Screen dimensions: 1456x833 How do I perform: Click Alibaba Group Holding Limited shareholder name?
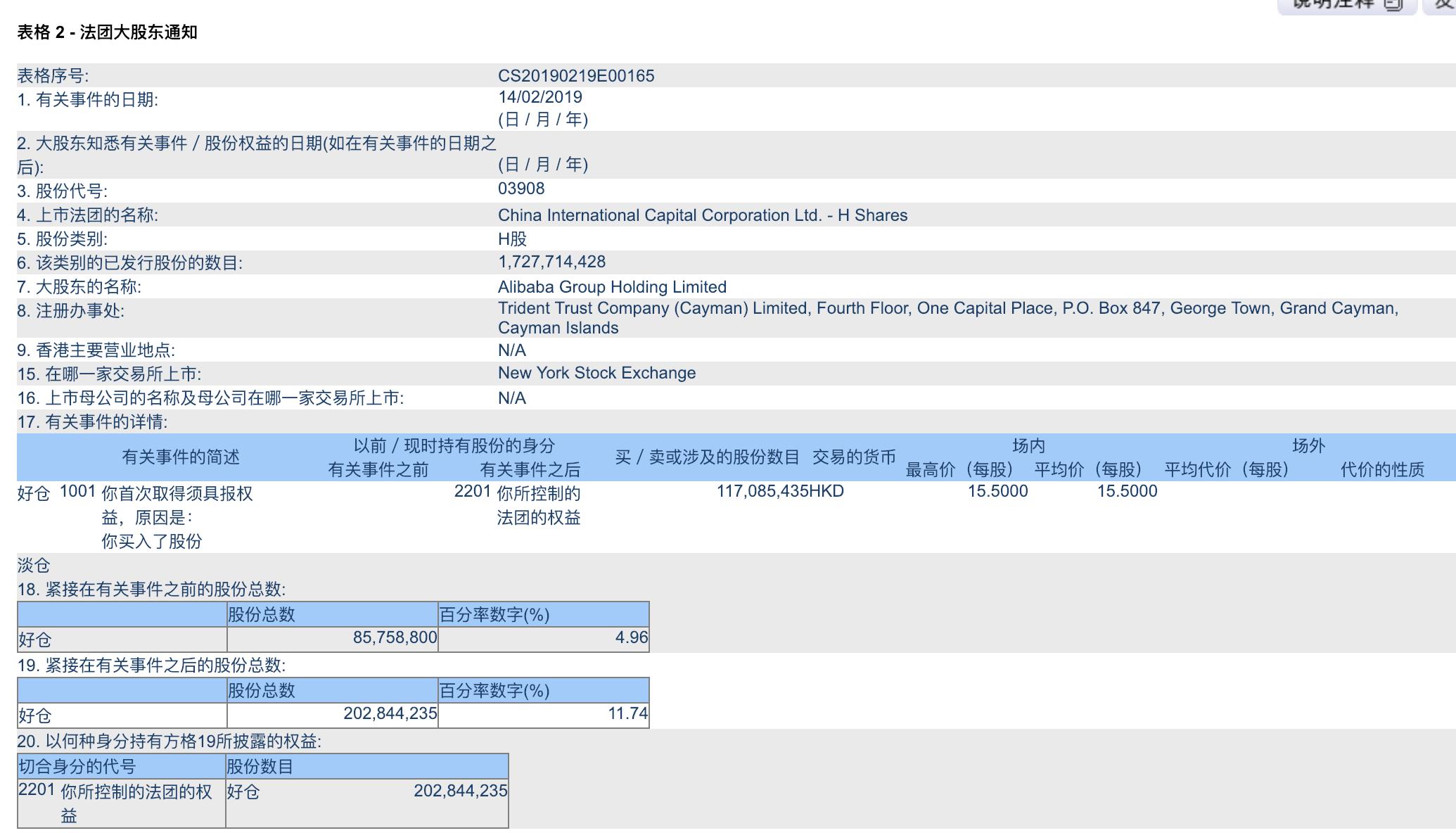point(611,287)
